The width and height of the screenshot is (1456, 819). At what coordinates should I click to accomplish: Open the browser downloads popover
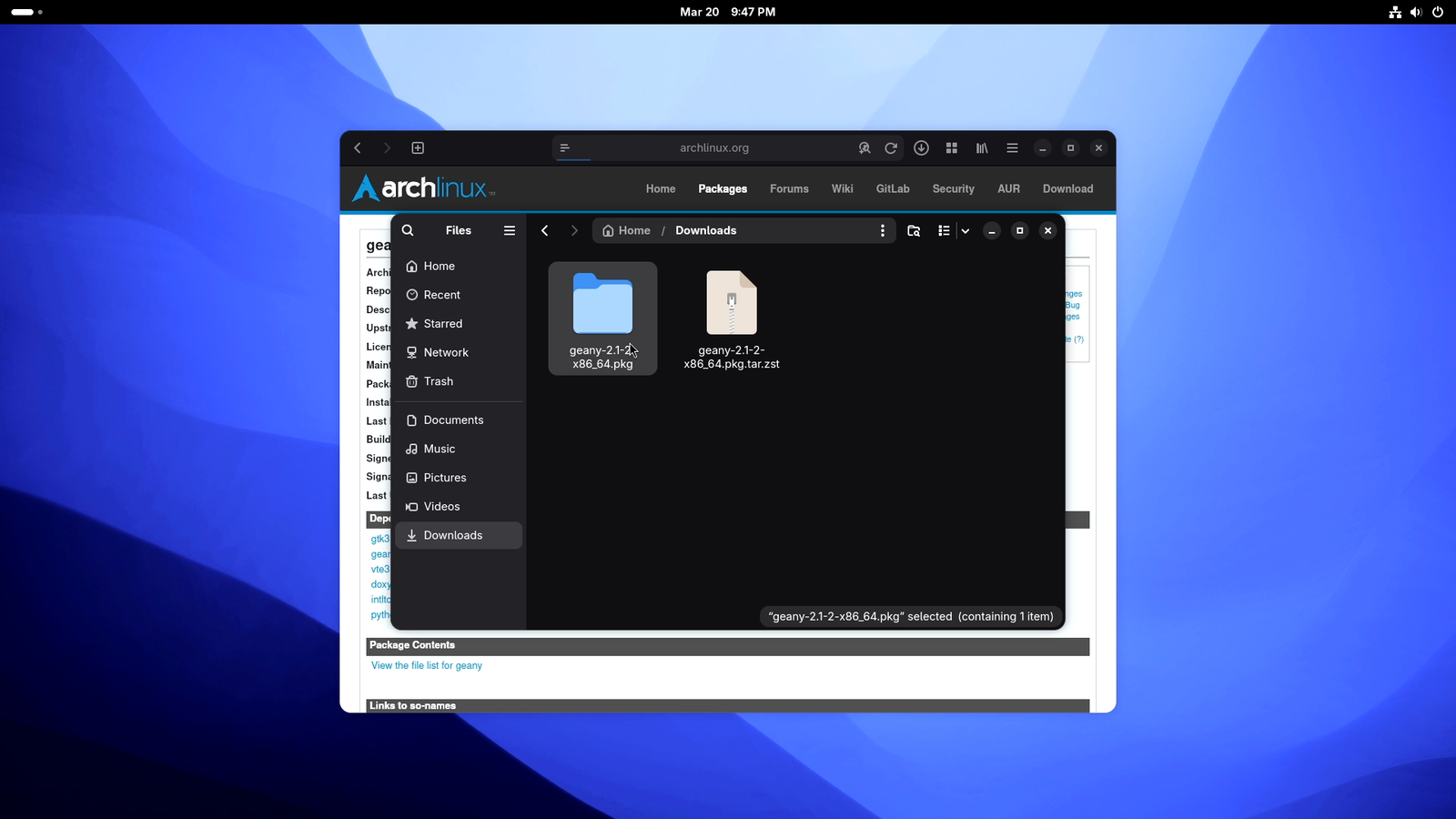pos(921,147)
